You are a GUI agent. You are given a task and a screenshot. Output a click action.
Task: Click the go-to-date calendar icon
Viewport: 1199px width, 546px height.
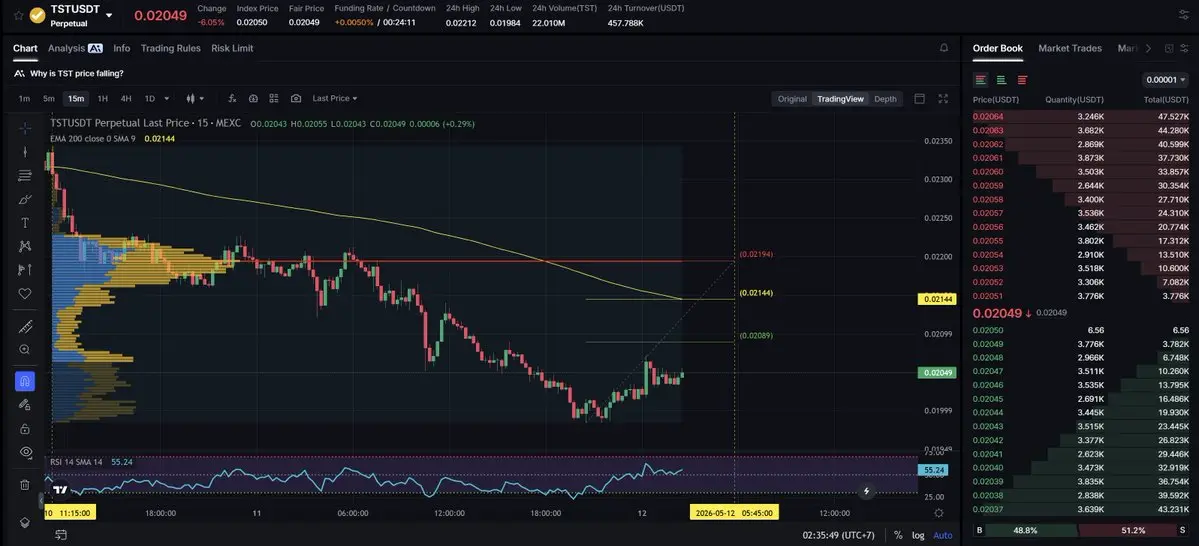click(x=60, y=535)
